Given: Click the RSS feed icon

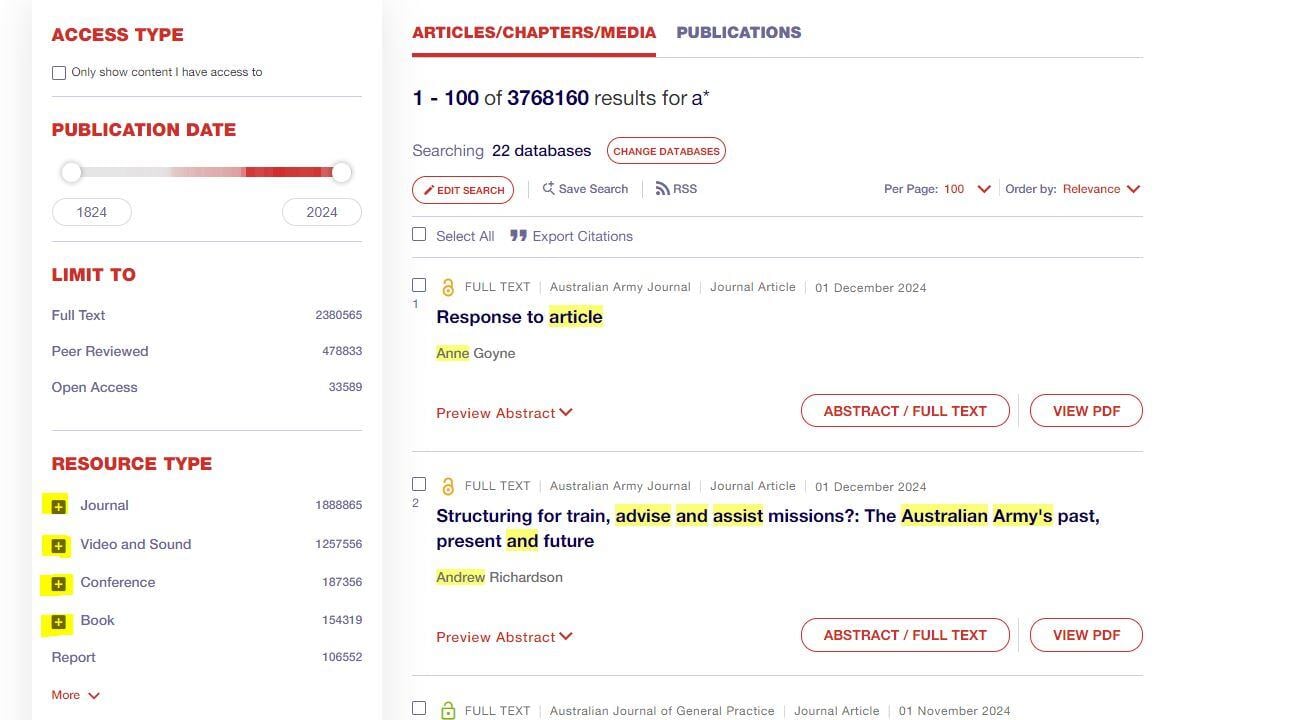Looking at the screenshot, I should [x=662, y=189].
